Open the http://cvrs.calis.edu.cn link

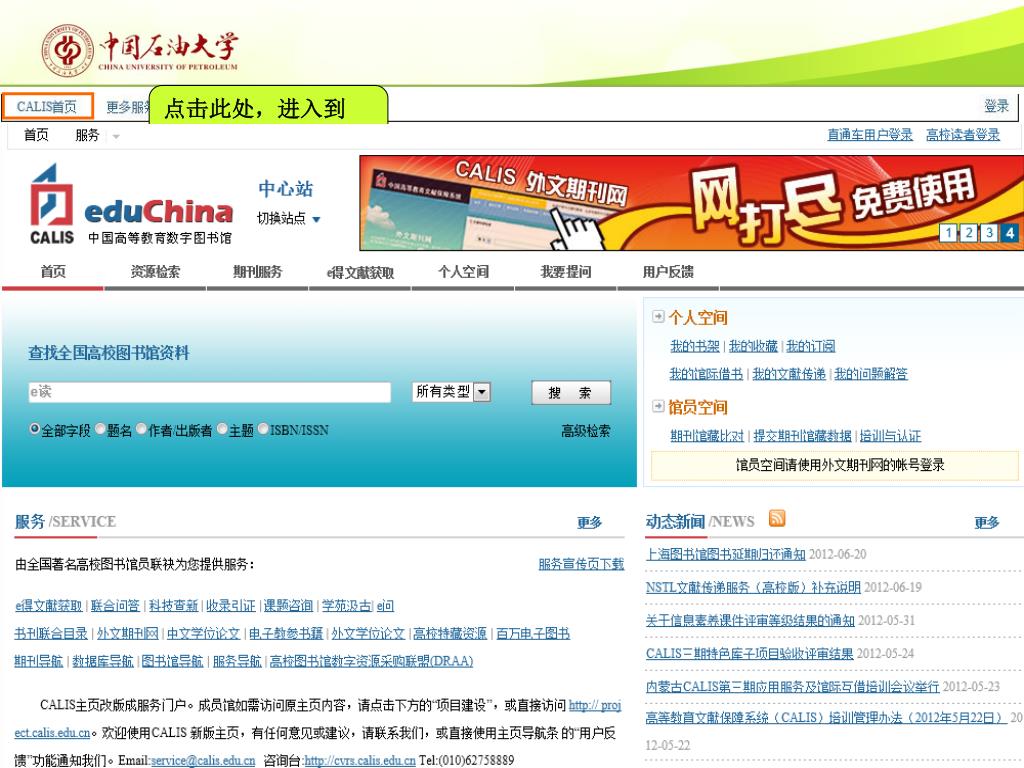360,760
